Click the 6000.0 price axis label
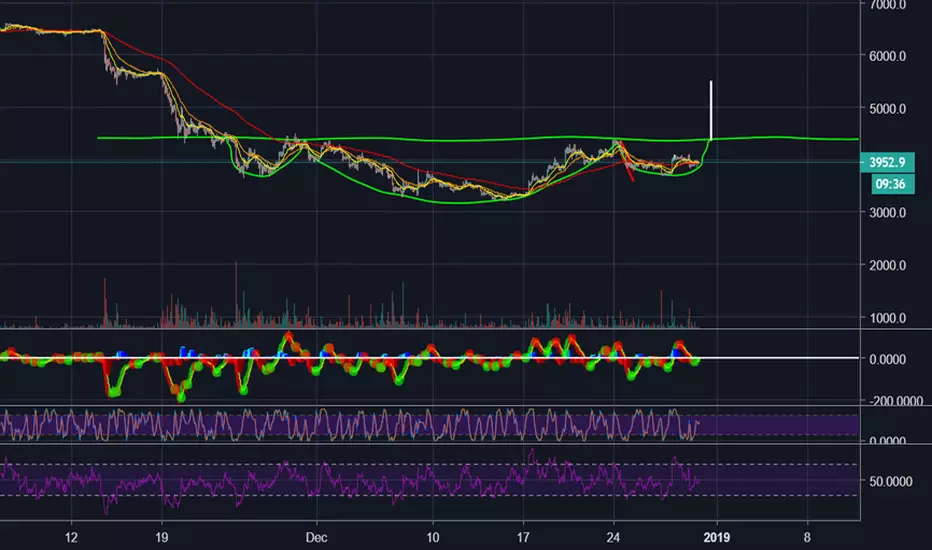 pyautogui.click(x=887, y=56)
